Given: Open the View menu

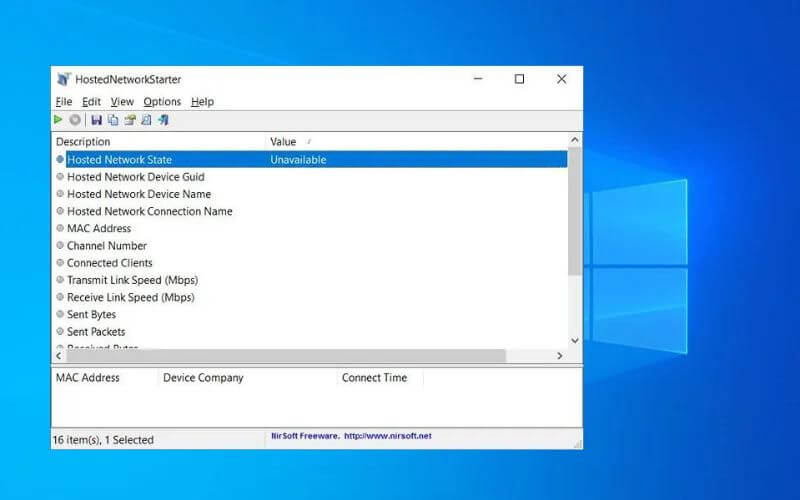Looking at the screenshot, I should [122, 101].
